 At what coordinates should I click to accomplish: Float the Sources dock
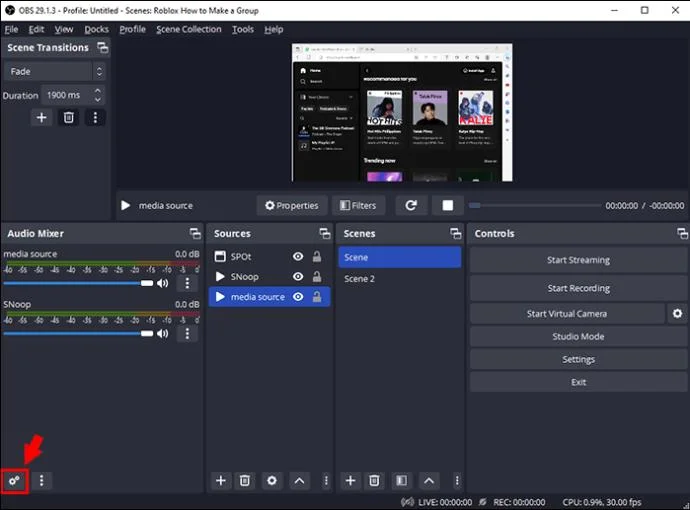pos(325,234)
